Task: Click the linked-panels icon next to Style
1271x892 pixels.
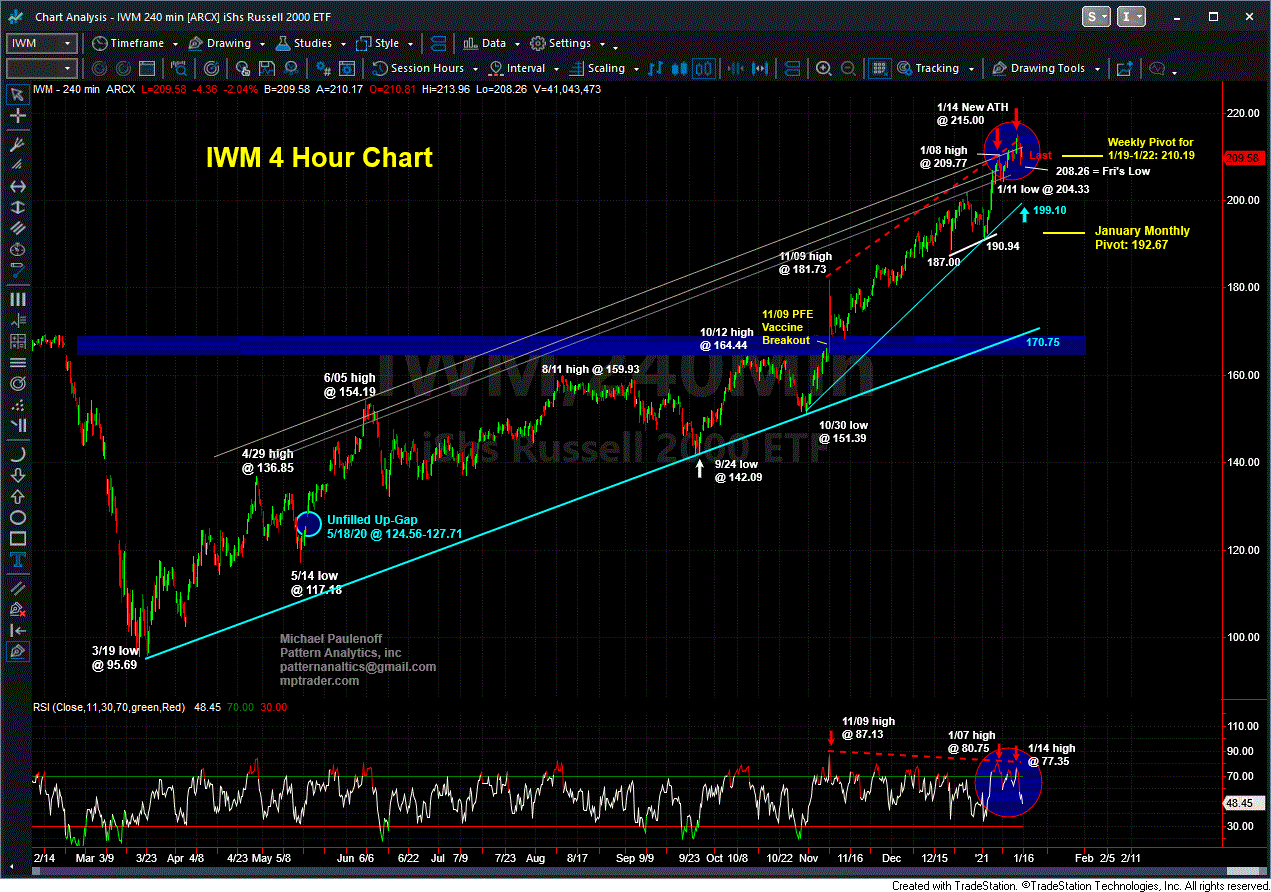Action: (x=438, y=42)
